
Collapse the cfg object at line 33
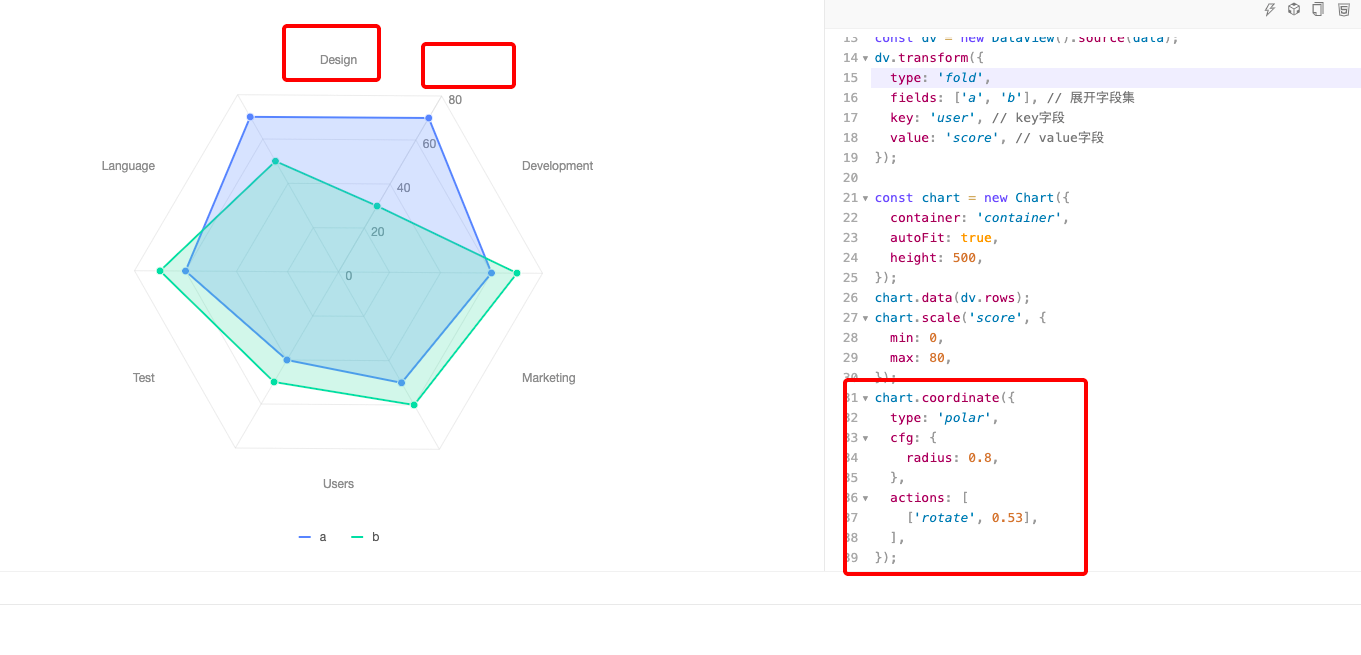pos(864,437)
